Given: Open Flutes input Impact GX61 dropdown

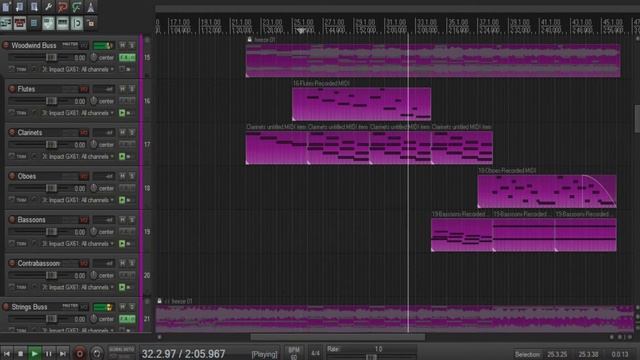Looking at the screenshot, I should (78, 113).
